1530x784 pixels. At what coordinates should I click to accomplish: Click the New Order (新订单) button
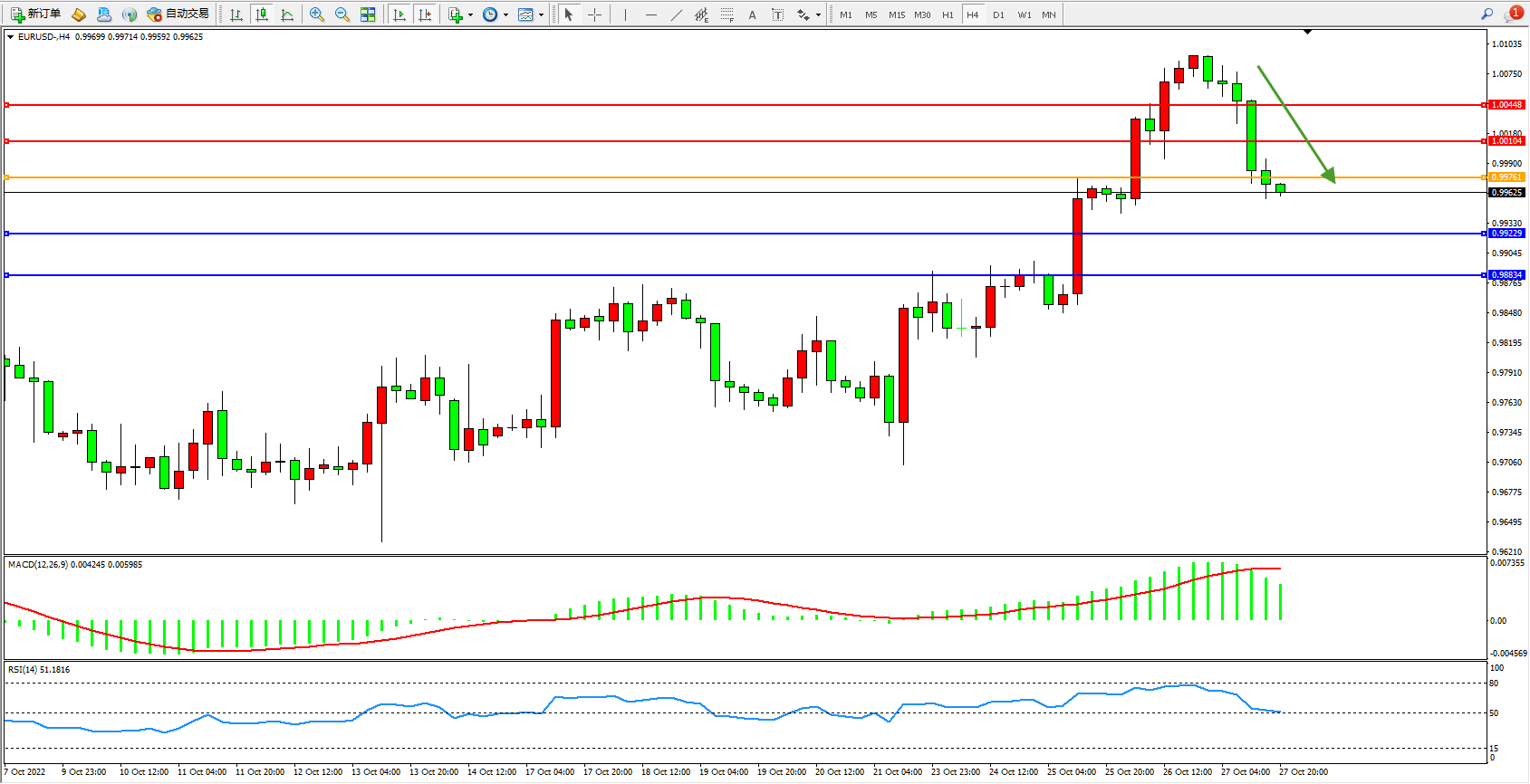pos(35,14)
